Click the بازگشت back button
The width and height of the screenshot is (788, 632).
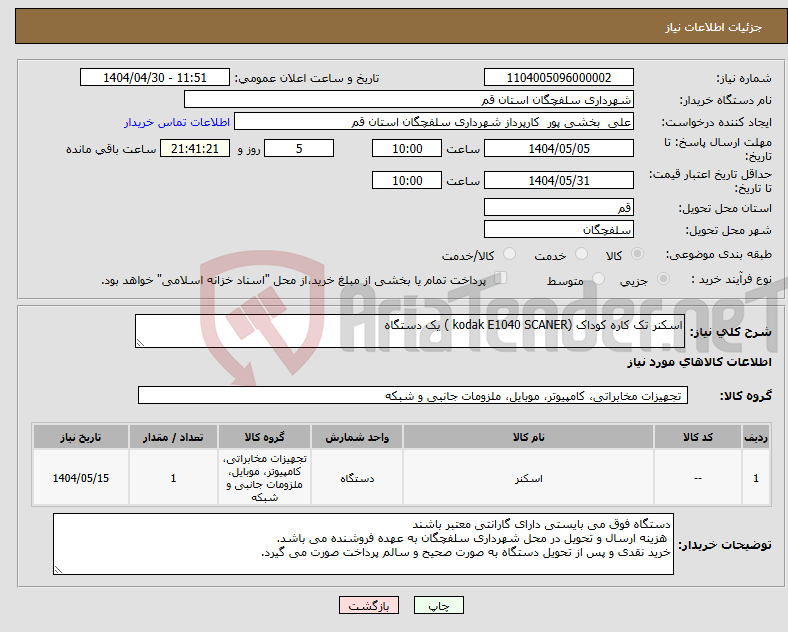(x=368, y=605)
